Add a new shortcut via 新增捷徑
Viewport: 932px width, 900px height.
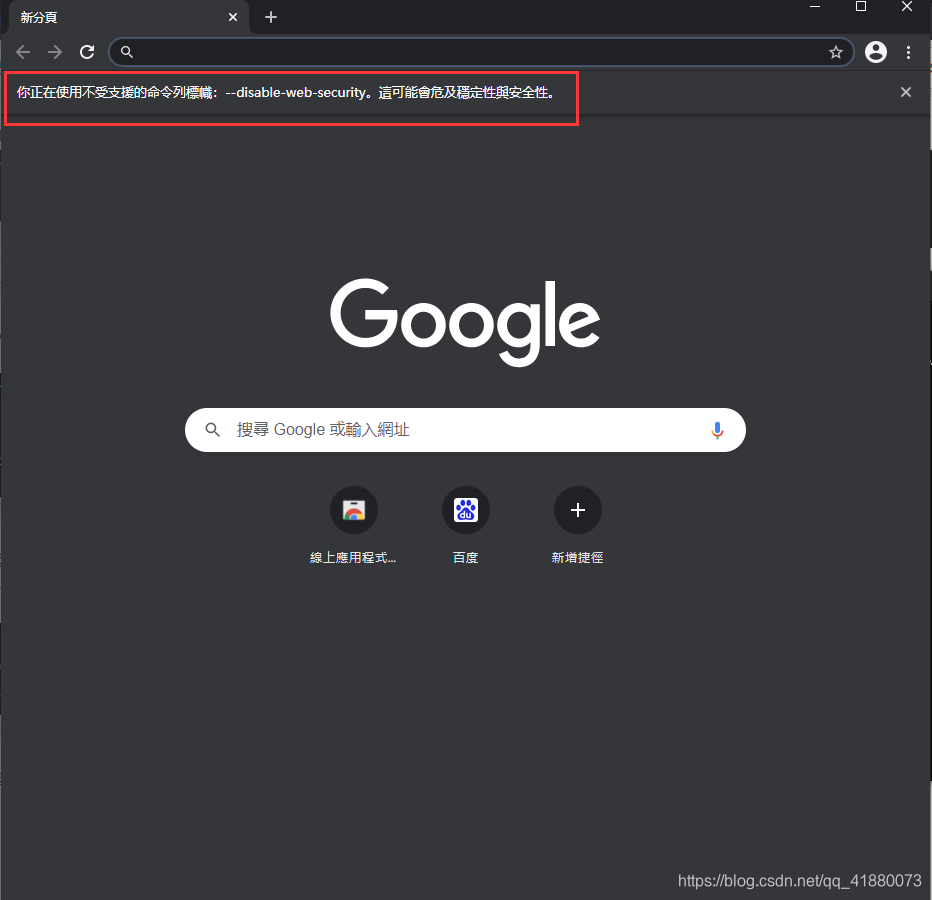click(578, 524)
